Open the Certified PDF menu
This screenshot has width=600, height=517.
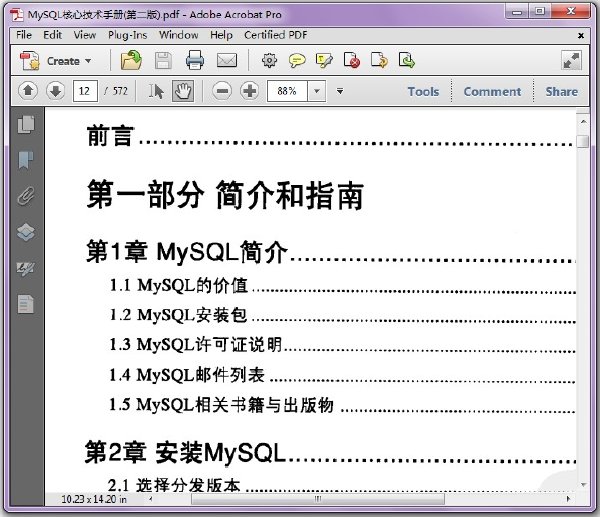coord(276,35)
